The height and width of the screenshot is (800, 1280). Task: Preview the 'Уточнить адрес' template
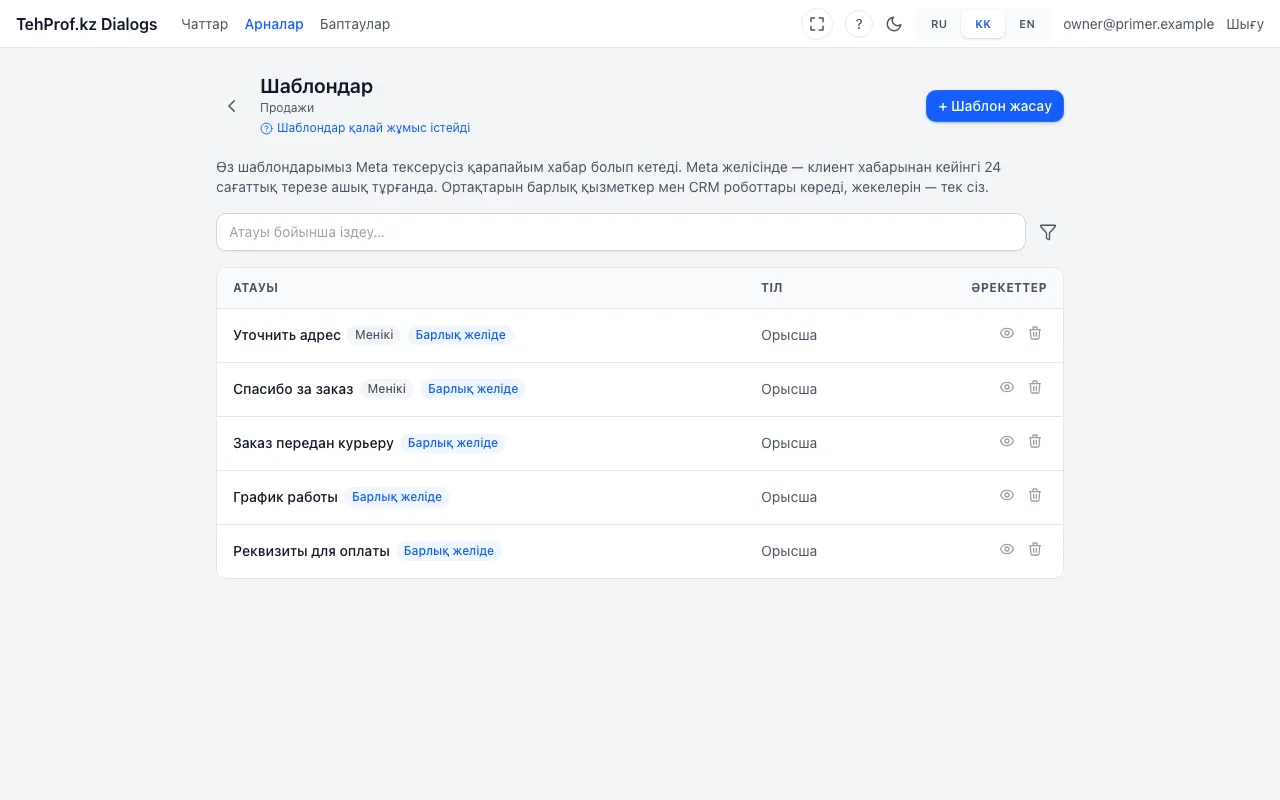click(1007, 333)
